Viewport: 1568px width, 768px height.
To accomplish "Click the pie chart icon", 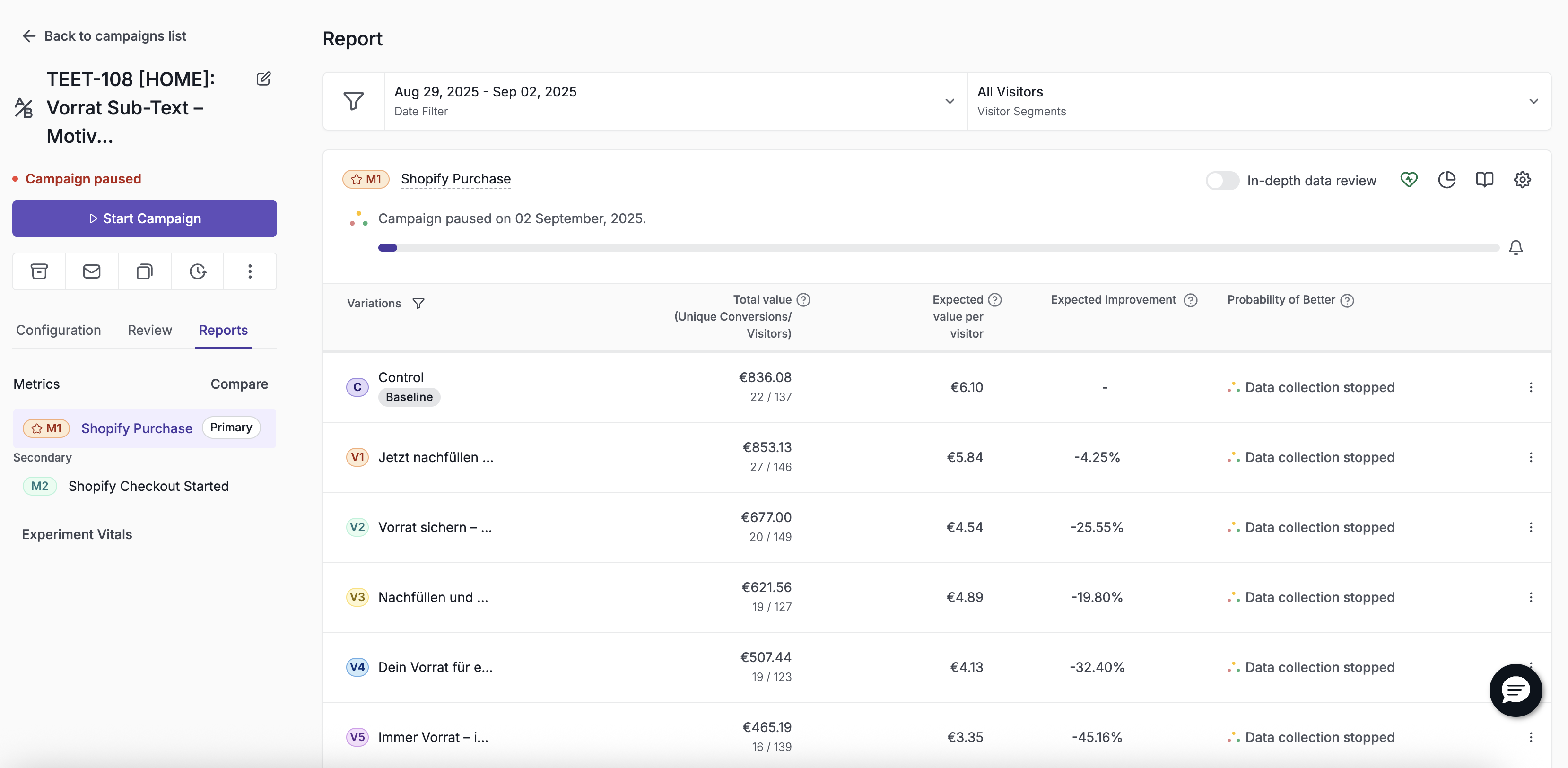I will pos(1446,180).
